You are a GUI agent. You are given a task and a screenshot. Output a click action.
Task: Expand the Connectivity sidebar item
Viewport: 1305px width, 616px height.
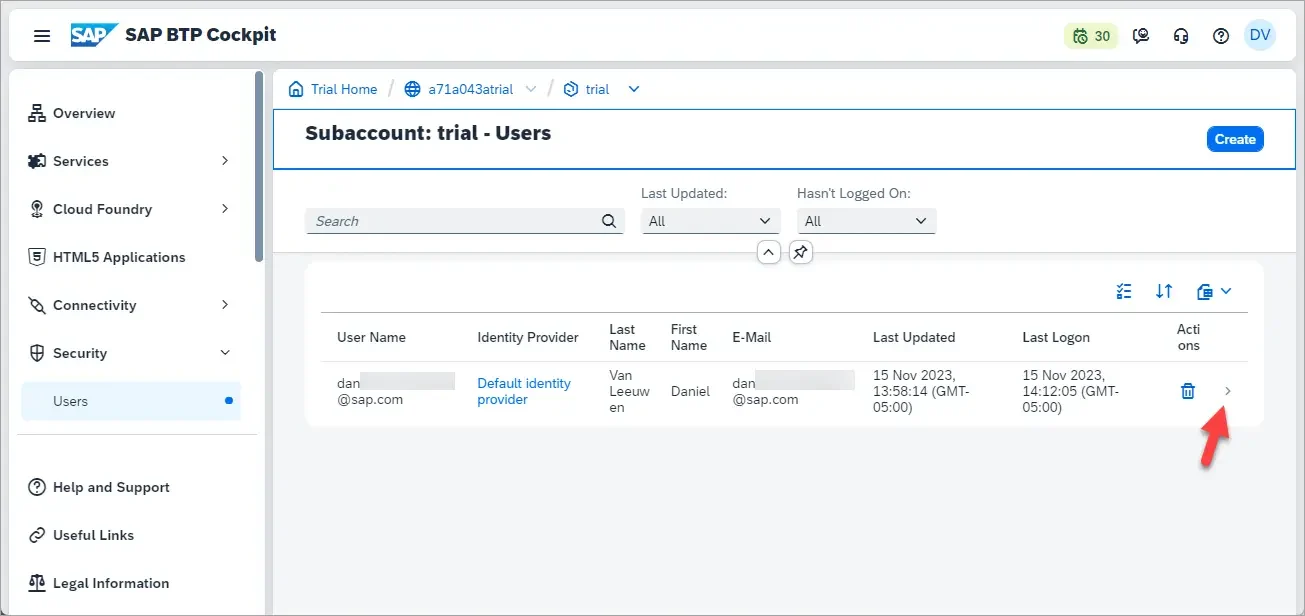coord(131,305)
